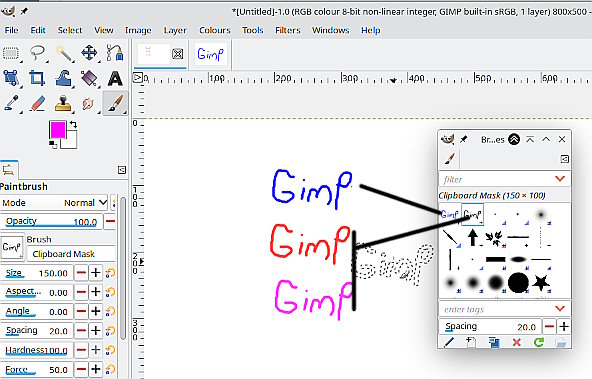This screenshot has height=379, width=592.
Task: Open the File menu
Action: pyautogui.click(x=11, y=30)
